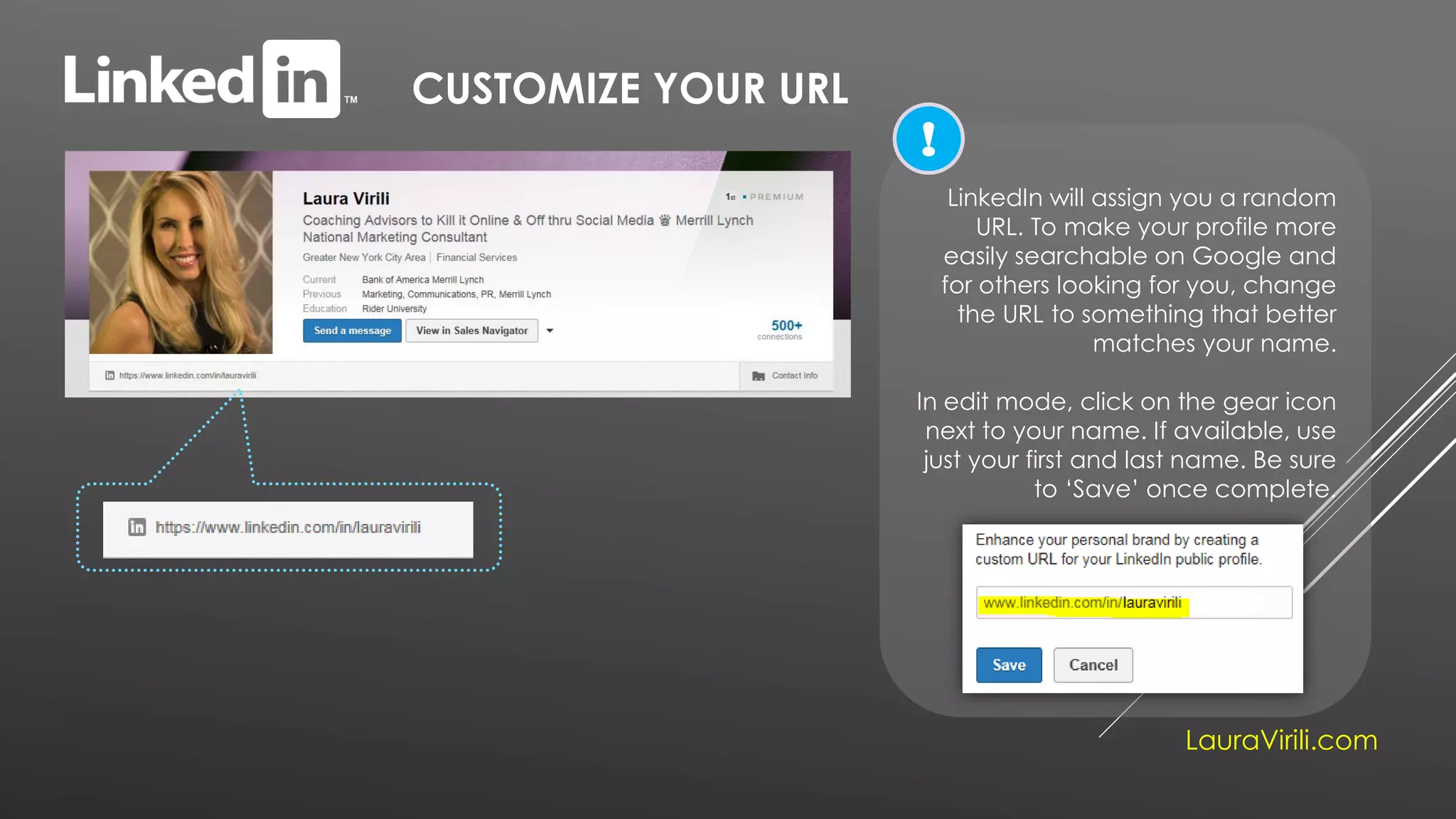Click the Contact Info card icon

coord(759,375)
